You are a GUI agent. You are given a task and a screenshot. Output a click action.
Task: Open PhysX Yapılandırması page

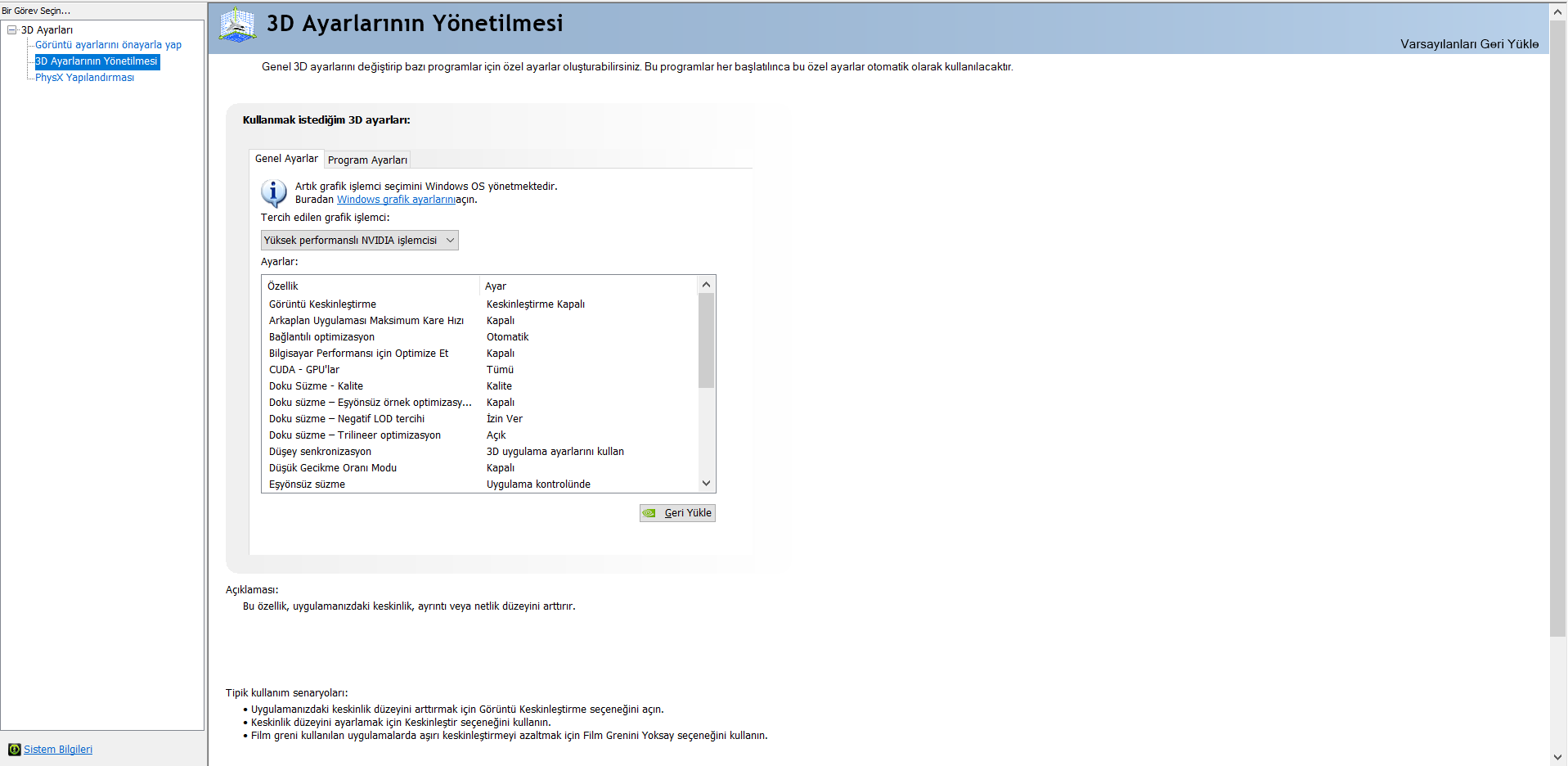point(84,78)
